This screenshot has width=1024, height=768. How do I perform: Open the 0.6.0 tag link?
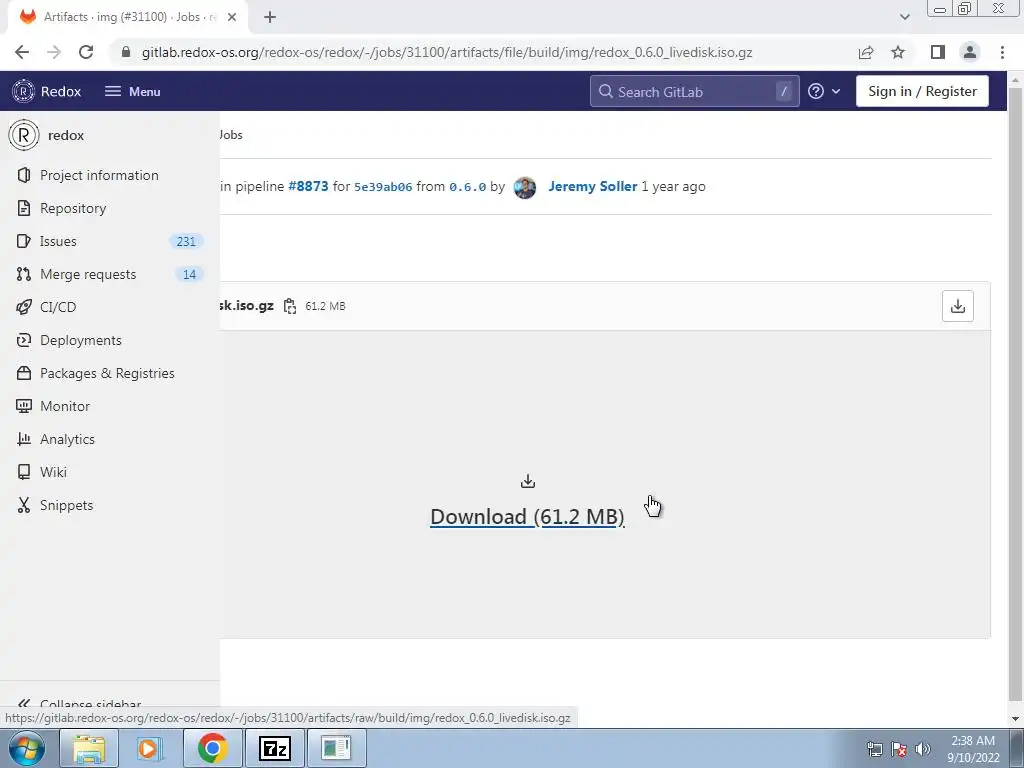pos(467,187)
